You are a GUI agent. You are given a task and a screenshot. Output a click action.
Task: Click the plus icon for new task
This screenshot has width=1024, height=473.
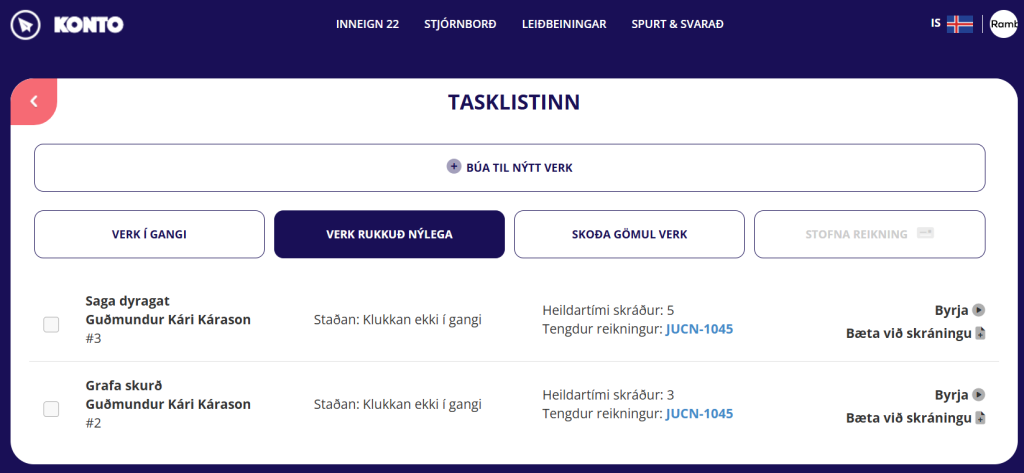tap(454, 167)
